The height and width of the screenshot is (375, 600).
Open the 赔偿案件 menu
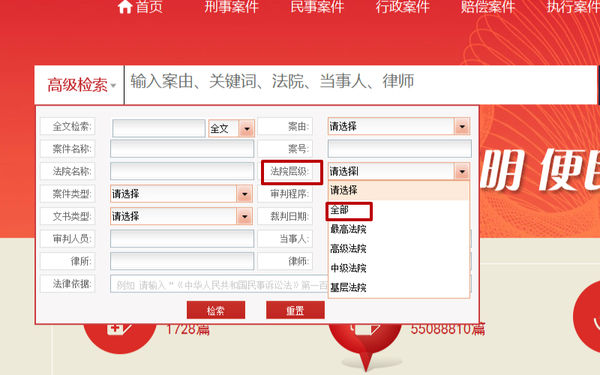pyautogui.click(x=488, y=7)
